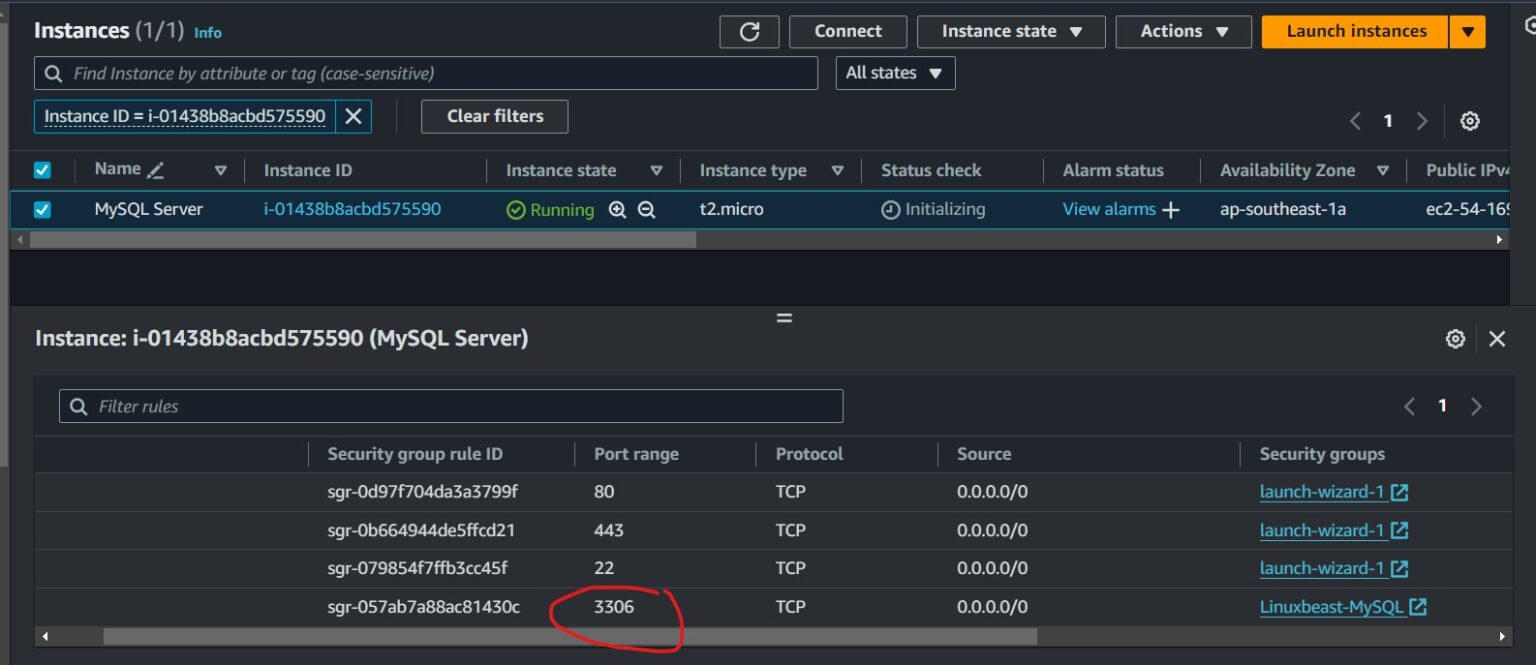Open the All states filter dropdown

pos(895,72)
